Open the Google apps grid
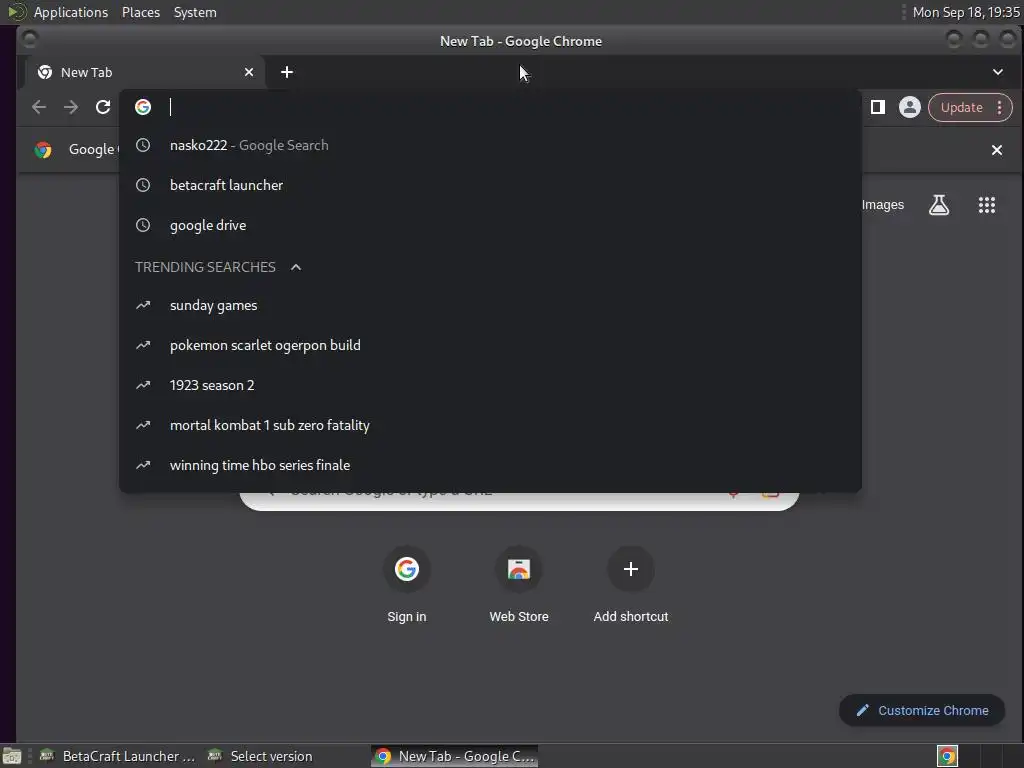 pos(987,205)
